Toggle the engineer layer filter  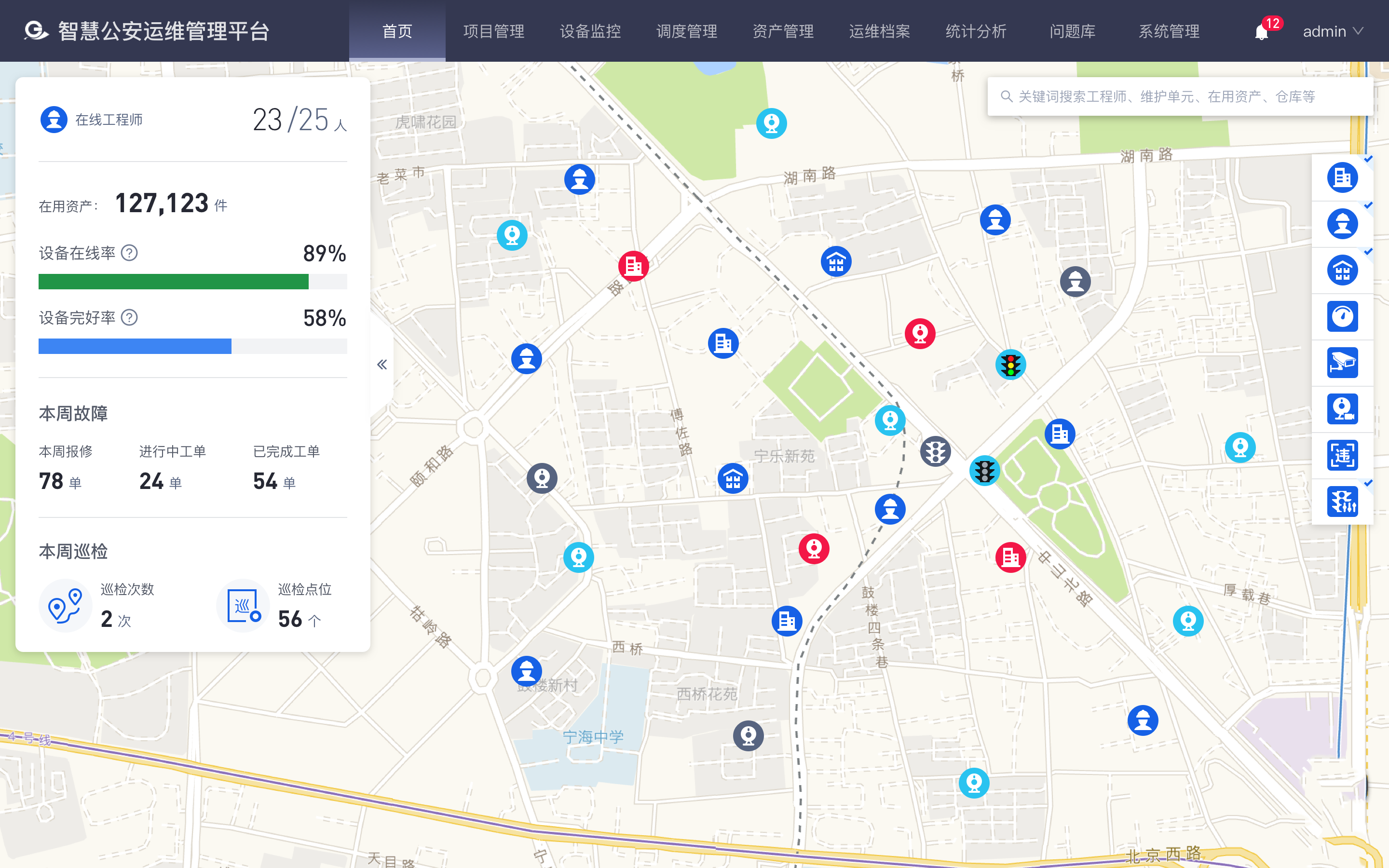coord(1343,224)
